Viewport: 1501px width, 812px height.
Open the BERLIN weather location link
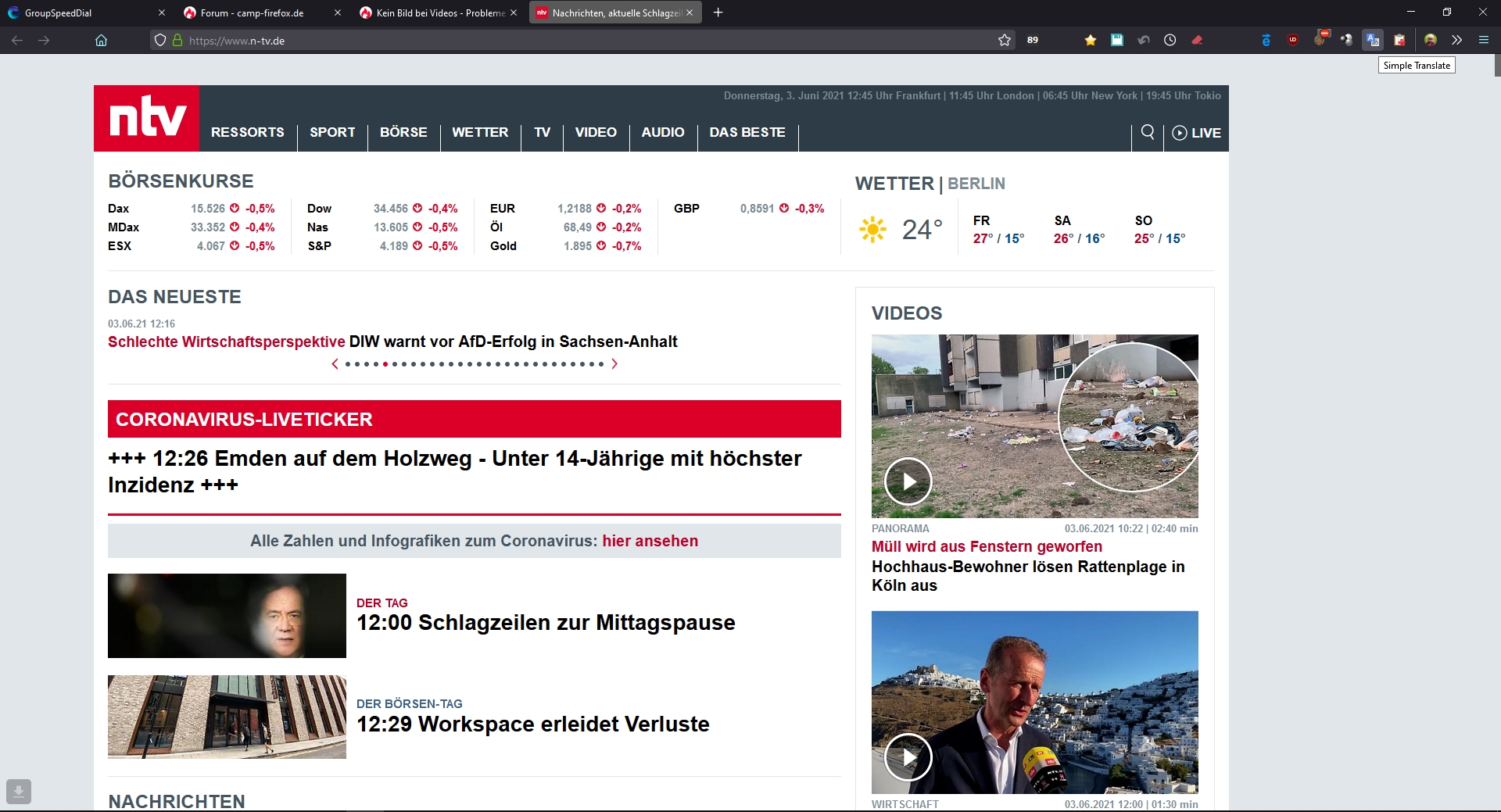tap(976, 184)
